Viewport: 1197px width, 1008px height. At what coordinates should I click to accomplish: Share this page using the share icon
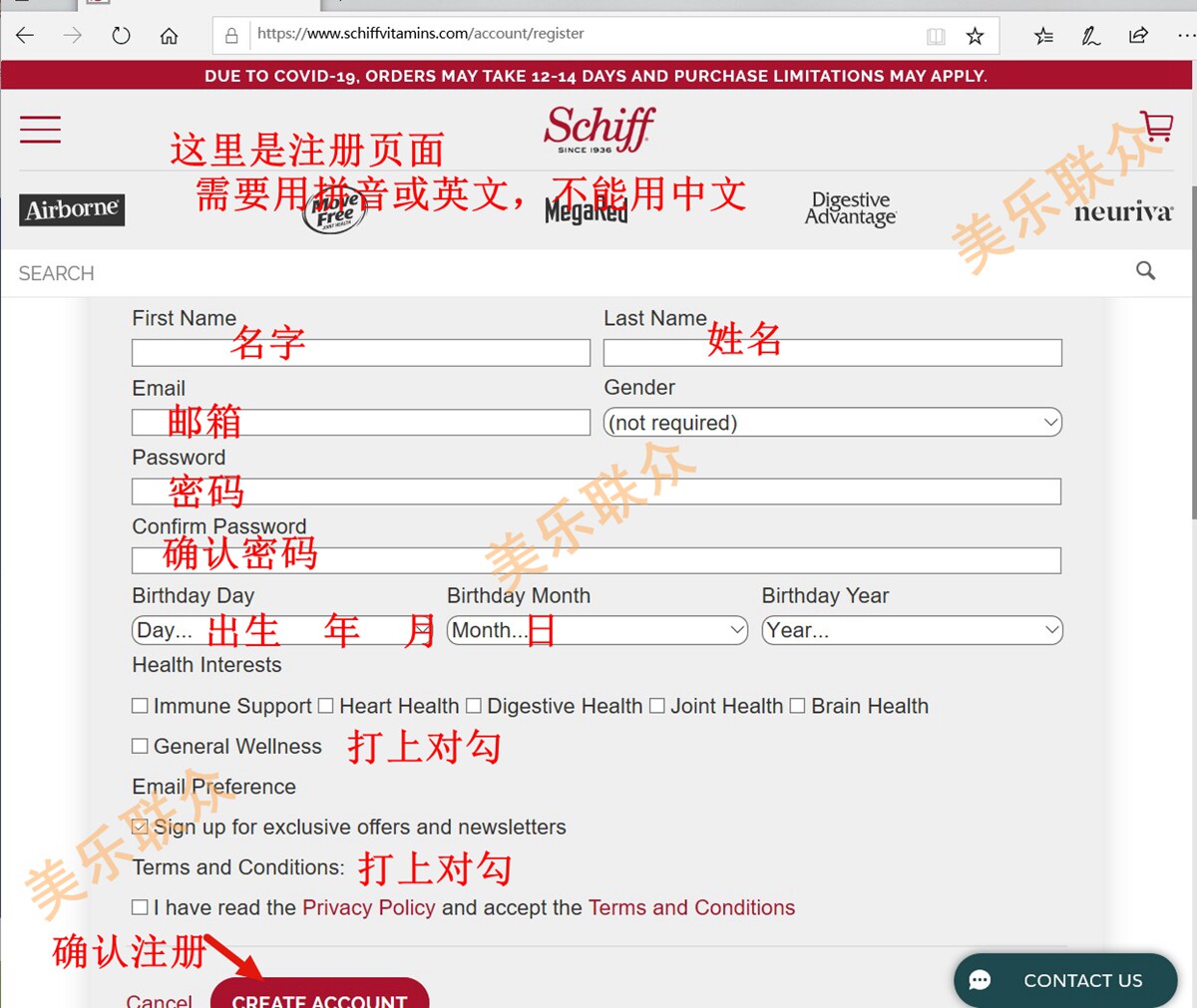(1138, 36)
